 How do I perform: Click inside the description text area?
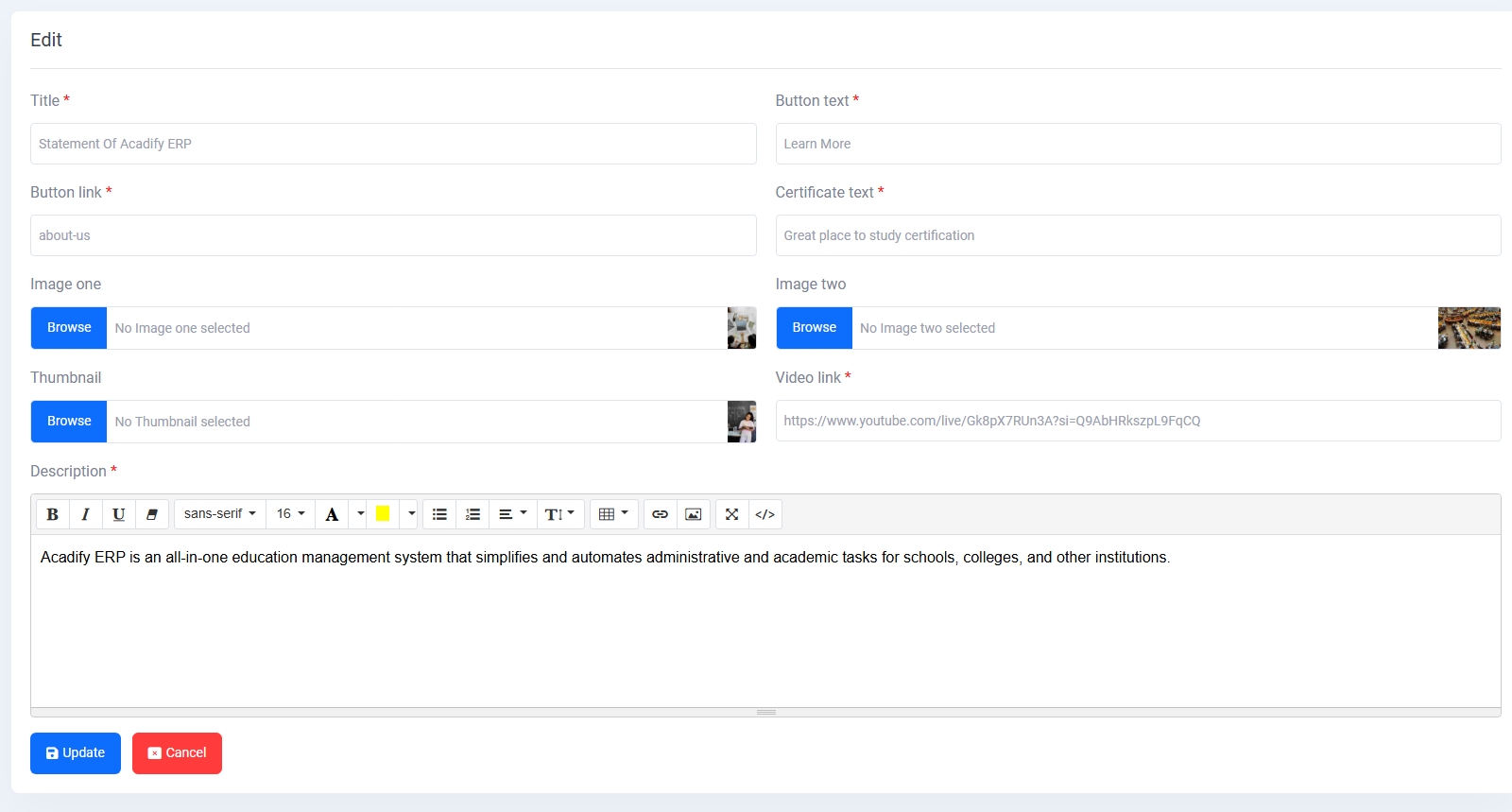click(x=765, y=621)
